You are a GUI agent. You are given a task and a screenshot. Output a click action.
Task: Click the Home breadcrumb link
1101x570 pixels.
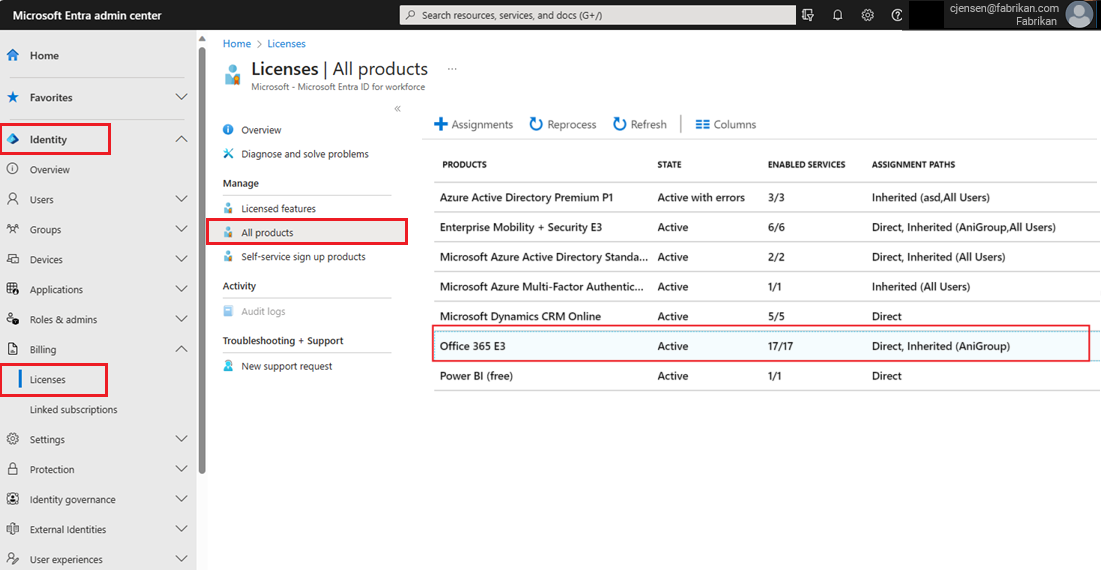(x=237, y=44)
